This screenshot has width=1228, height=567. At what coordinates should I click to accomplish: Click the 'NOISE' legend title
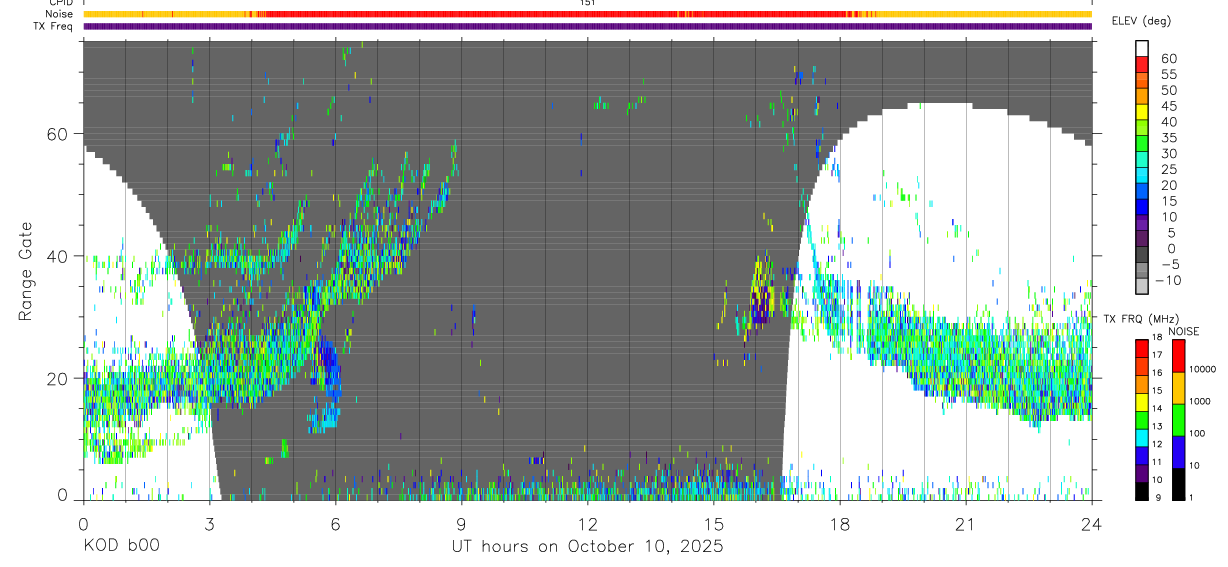point(1183,331)
